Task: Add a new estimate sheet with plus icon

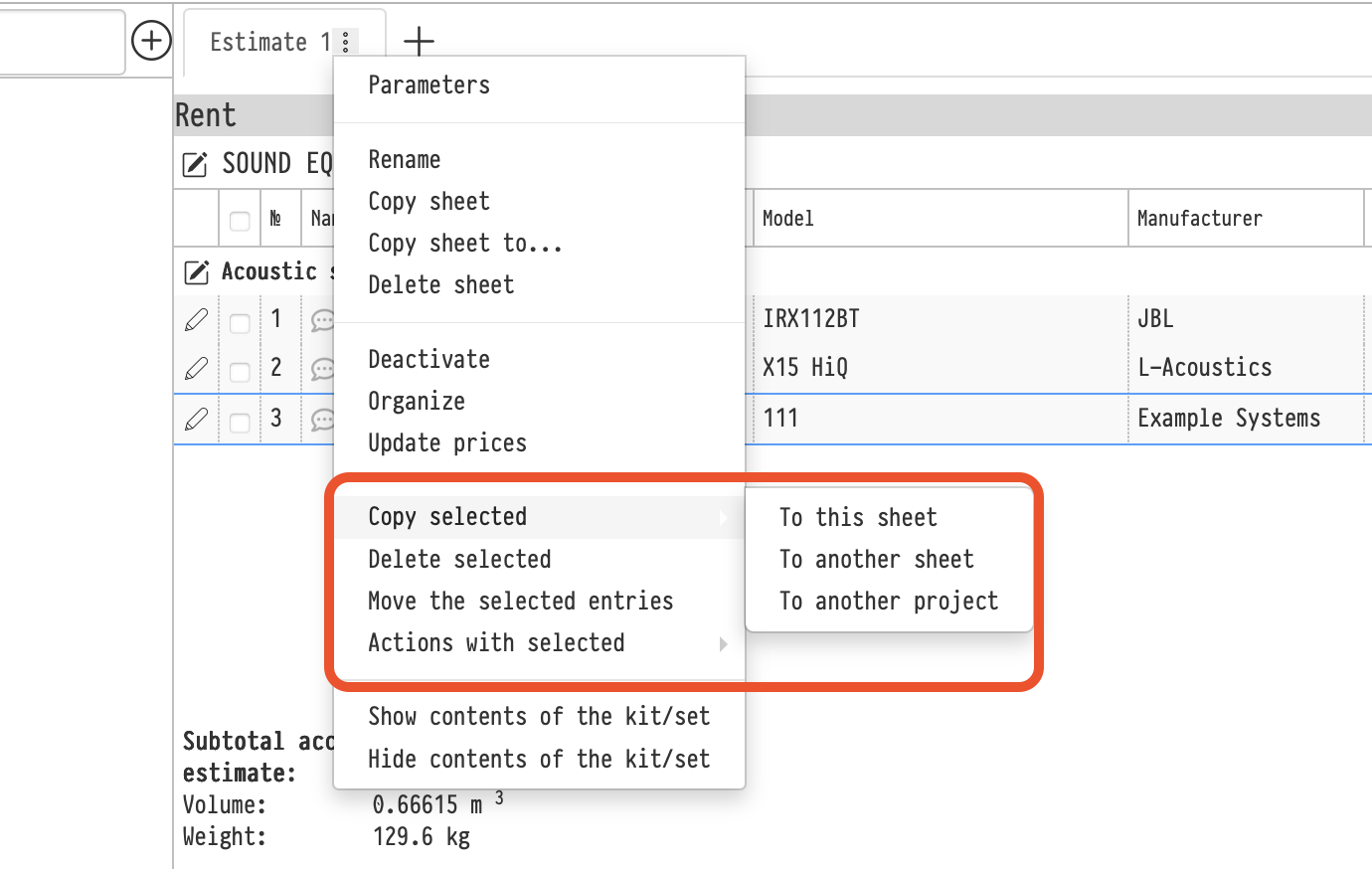Action: point(419,41)
